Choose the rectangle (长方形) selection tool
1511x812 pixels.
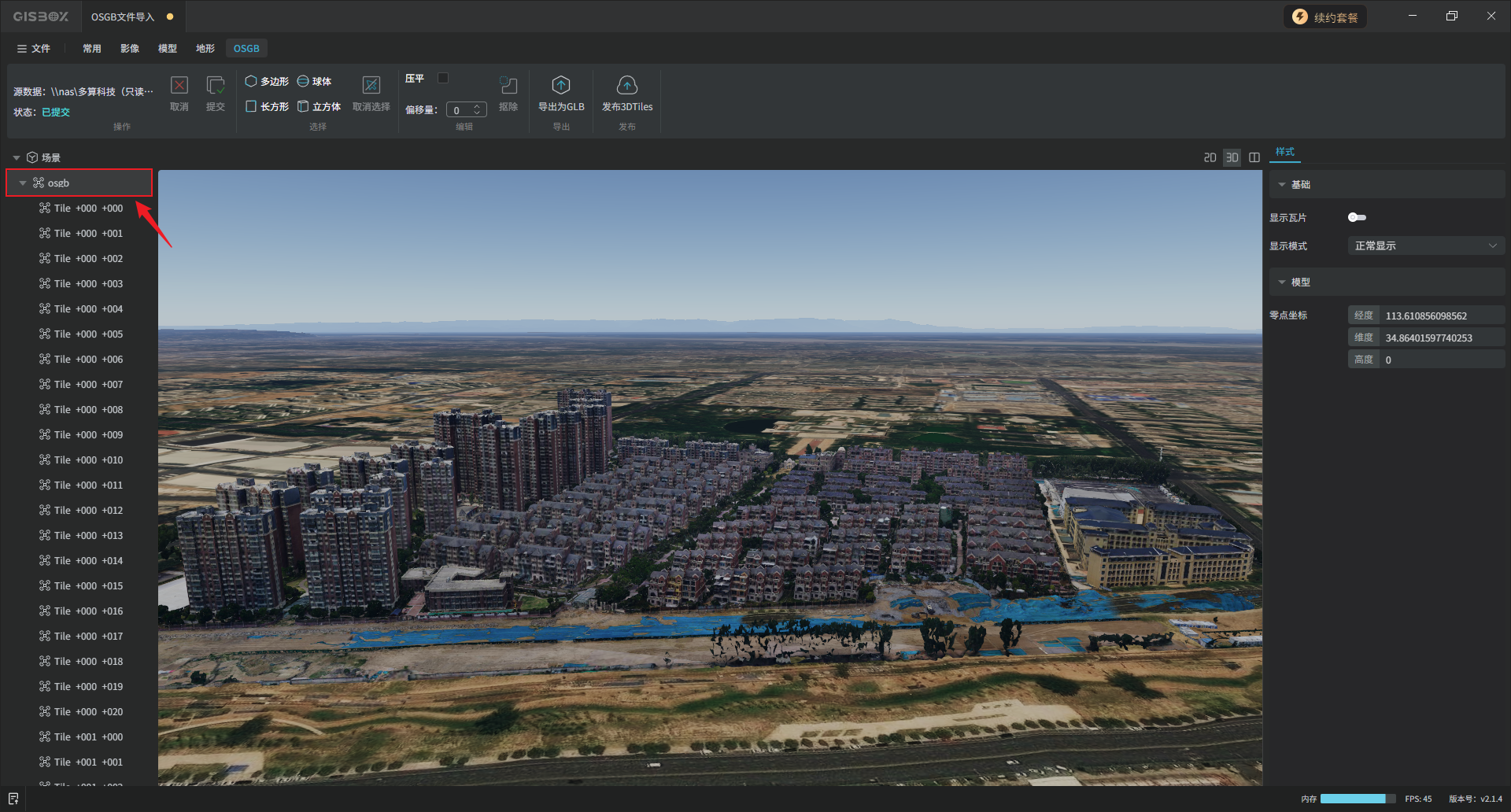pyautogui.click(x=267, y=106)
